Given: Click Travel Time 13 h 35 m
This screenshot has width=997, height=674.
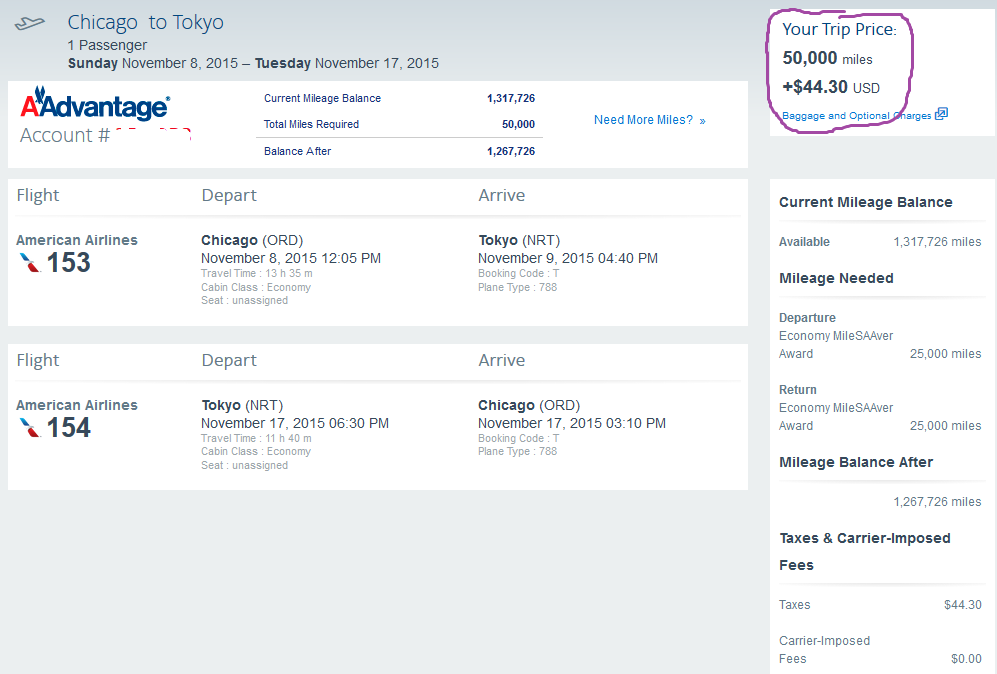Looking at the screenshot, I should [x=256, y=273].
